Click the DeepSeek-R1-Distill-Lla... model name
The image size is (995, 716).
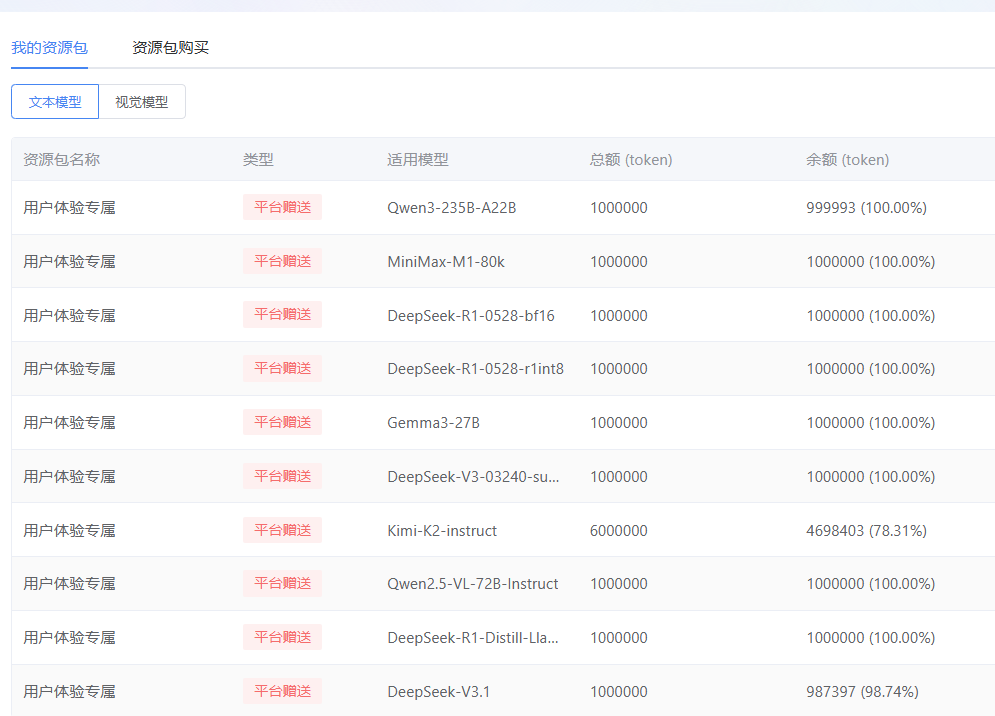(x=473, y=638)
